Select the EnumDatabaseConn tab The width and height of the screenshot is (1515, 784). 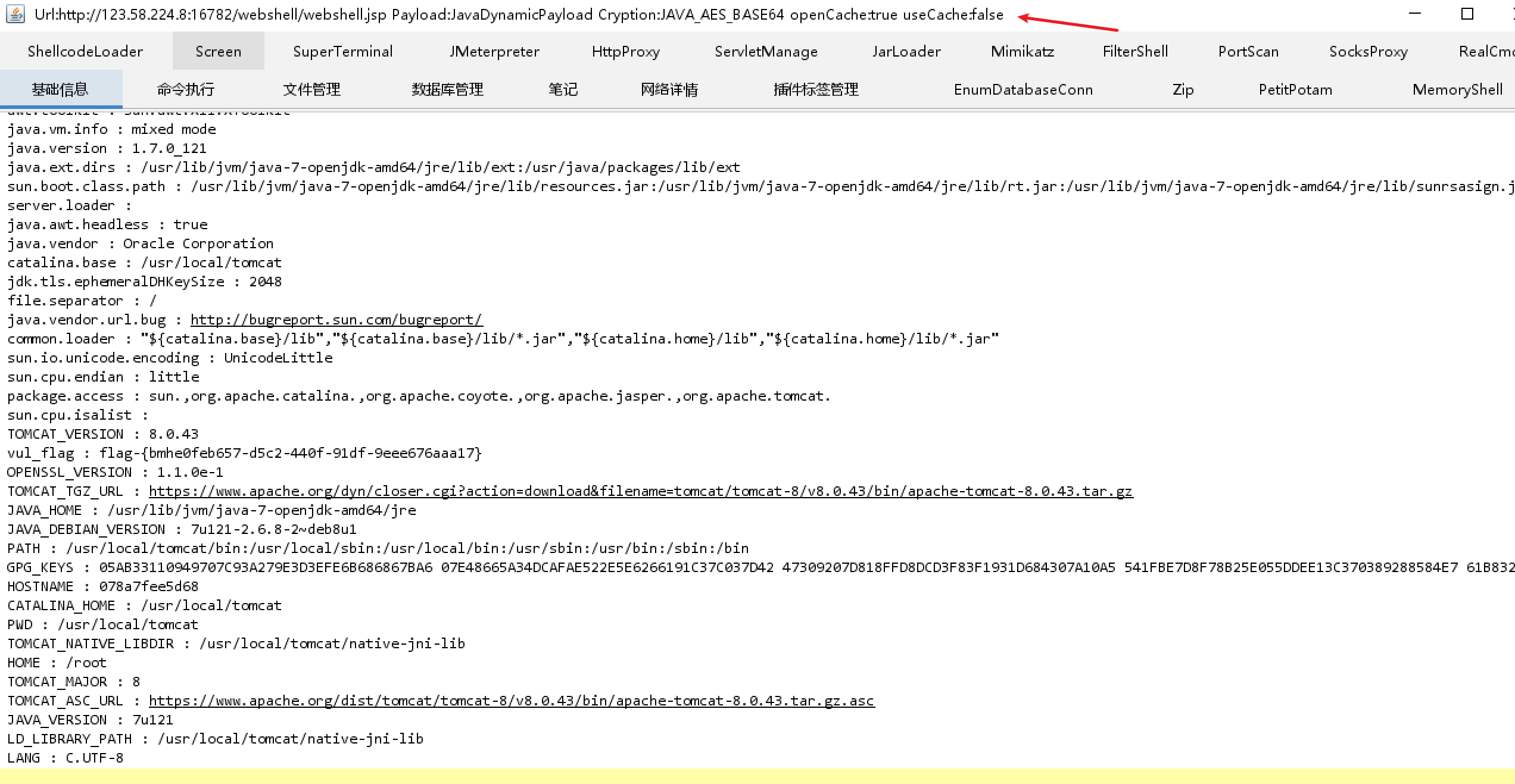tap(1023, 90)
